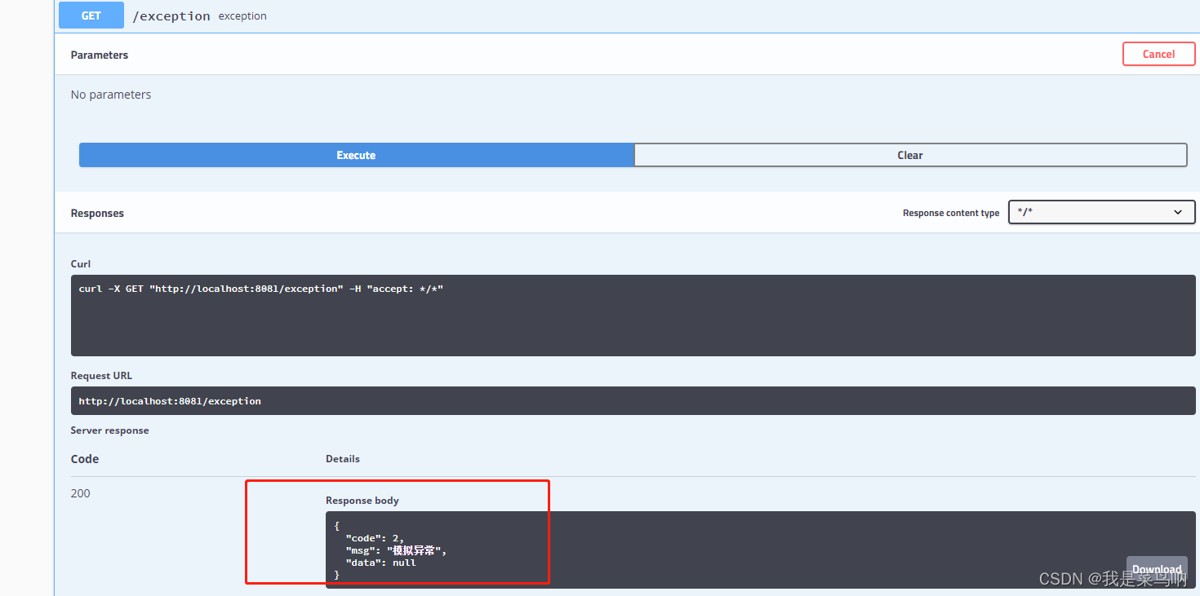The width and height of the screenshot is (1200, 596).
Task: Cancel the try-it-out mode
Action: [1159, 54]
